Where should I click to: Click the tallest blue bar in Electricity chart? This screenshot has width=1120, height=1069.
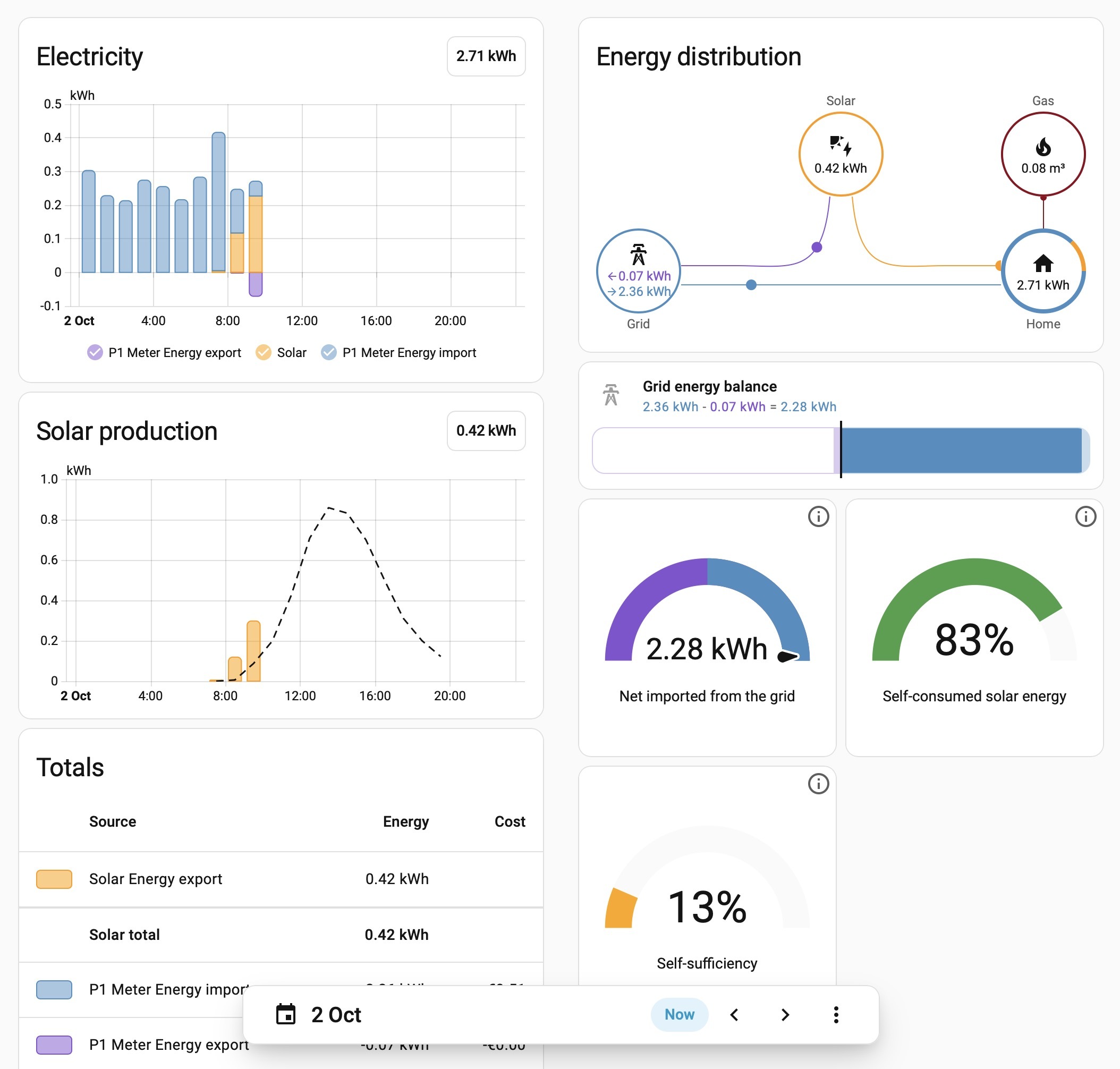(218, 202)
